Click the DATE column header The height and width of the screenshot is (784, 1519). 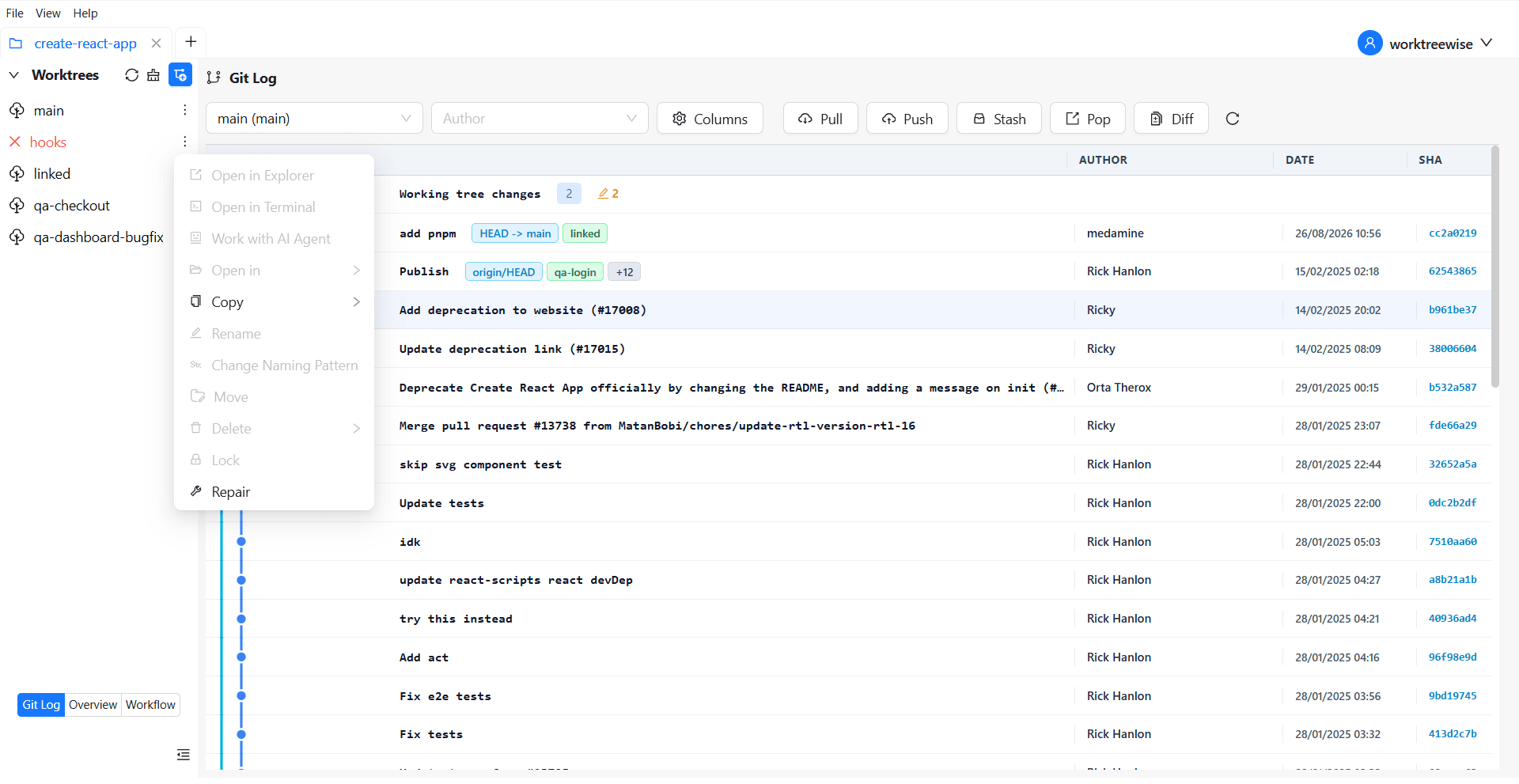click(1300, 160)
